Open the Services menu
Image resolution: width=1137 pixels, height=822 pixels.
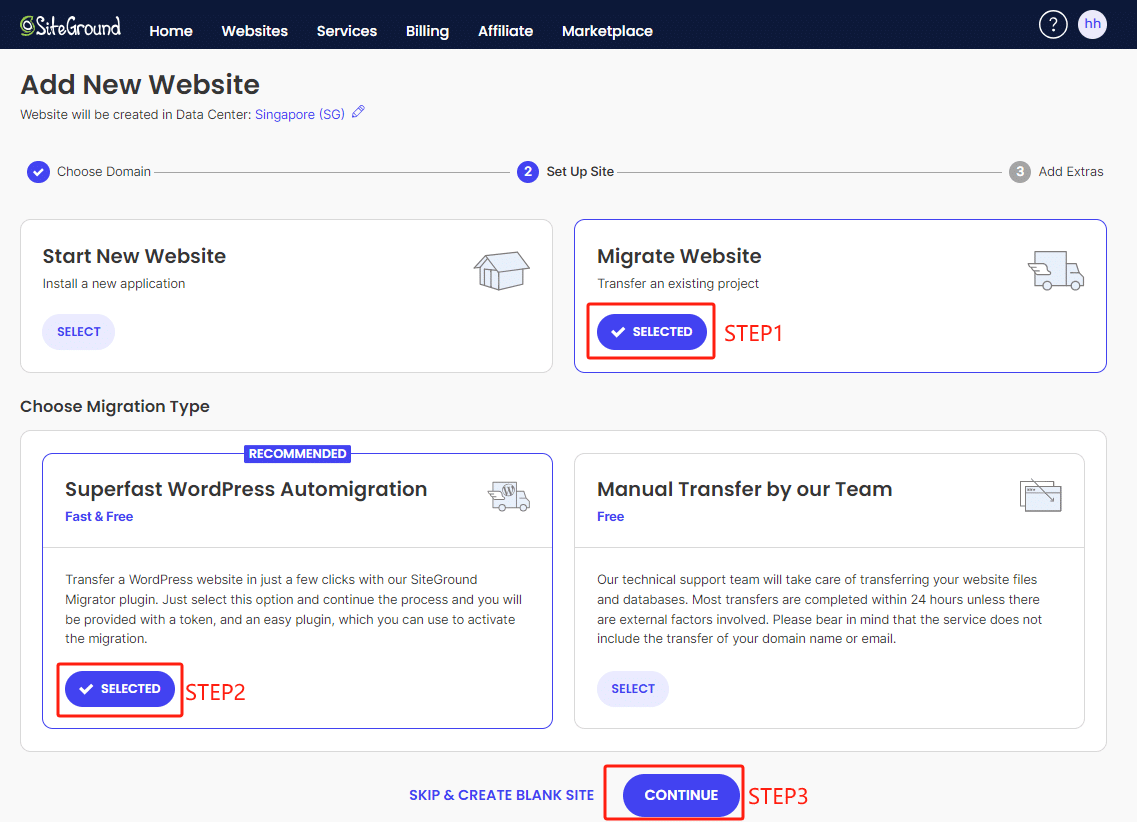coord(347,31)
